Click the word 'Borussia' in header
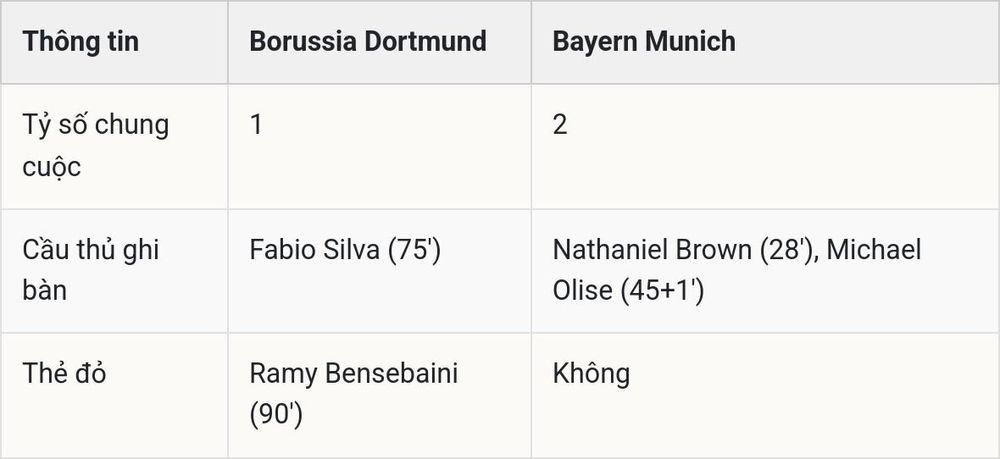This screenshot has height=459, width=1000. [x=303, y=41]
